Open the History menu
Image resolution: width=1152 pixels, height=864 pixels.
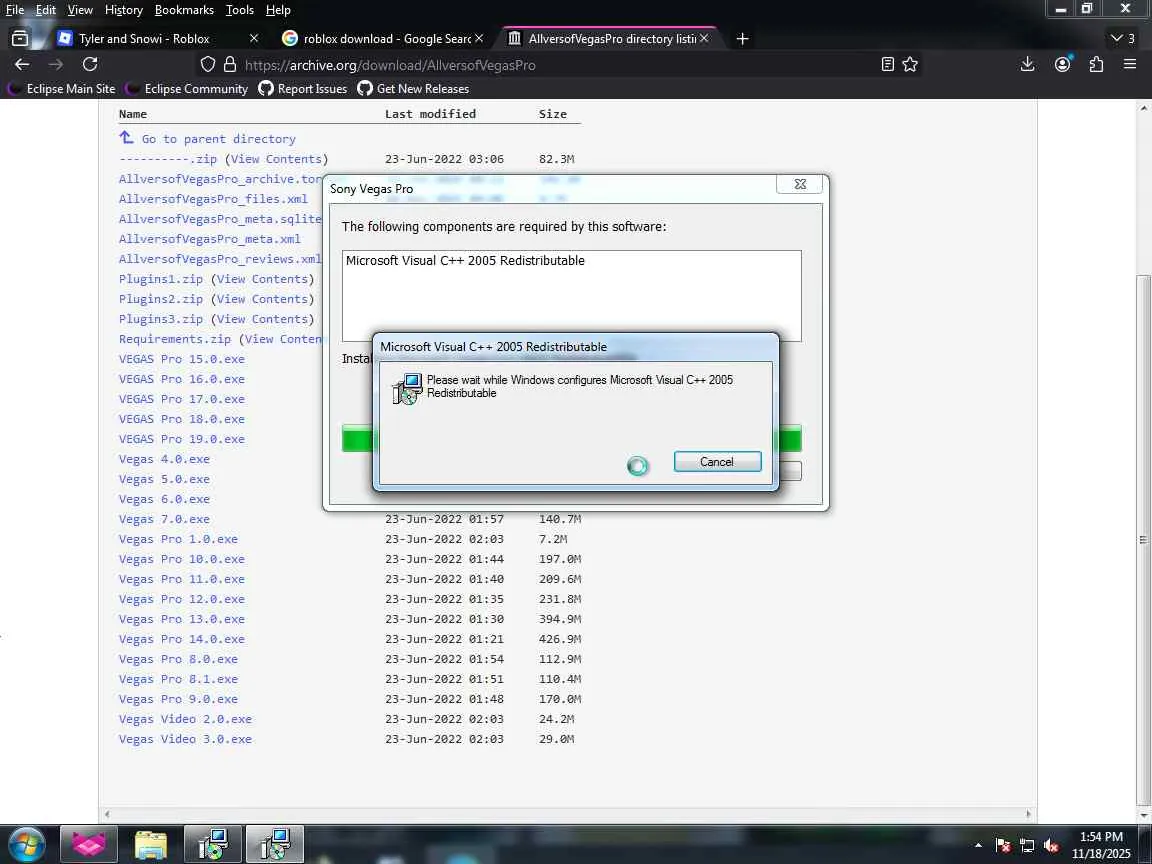pos(123,10)
